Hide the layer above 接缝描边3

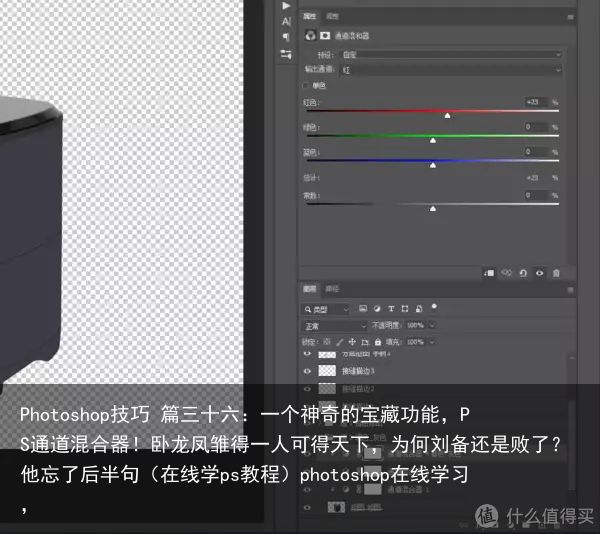(307, 354)
